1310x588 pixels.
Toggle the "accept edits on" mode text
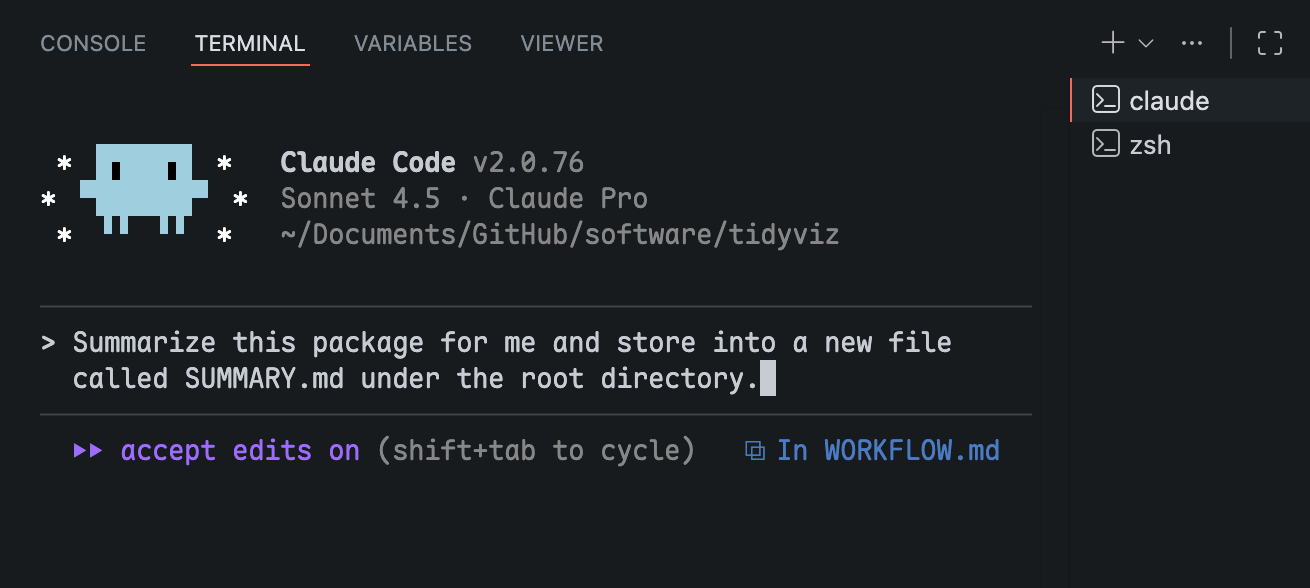pyautogui.click(x=240, y=451)
